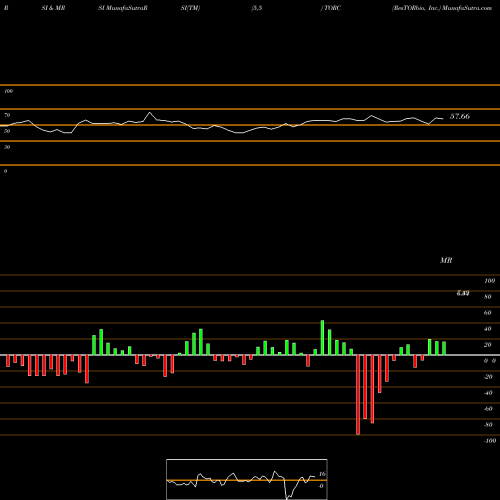
Task: Click the SI & MR header text
Action: point(53,8)
